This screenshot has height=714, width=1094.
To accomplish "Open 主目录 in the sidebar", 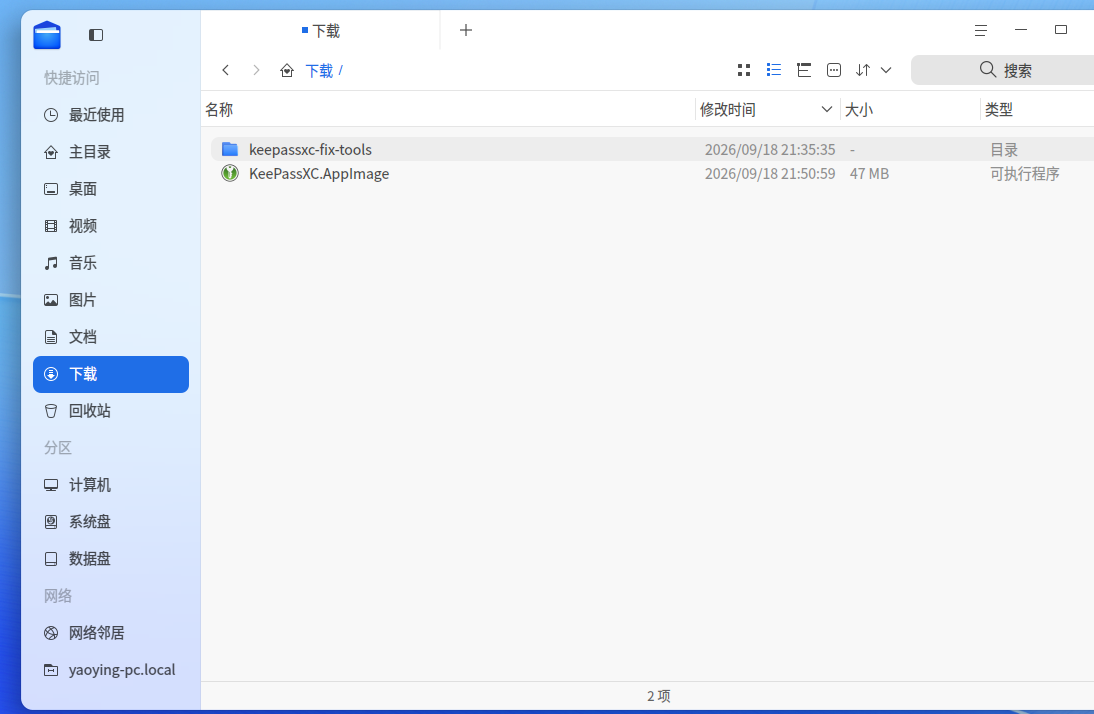I will pyautogui.click(x=111, y=151).
